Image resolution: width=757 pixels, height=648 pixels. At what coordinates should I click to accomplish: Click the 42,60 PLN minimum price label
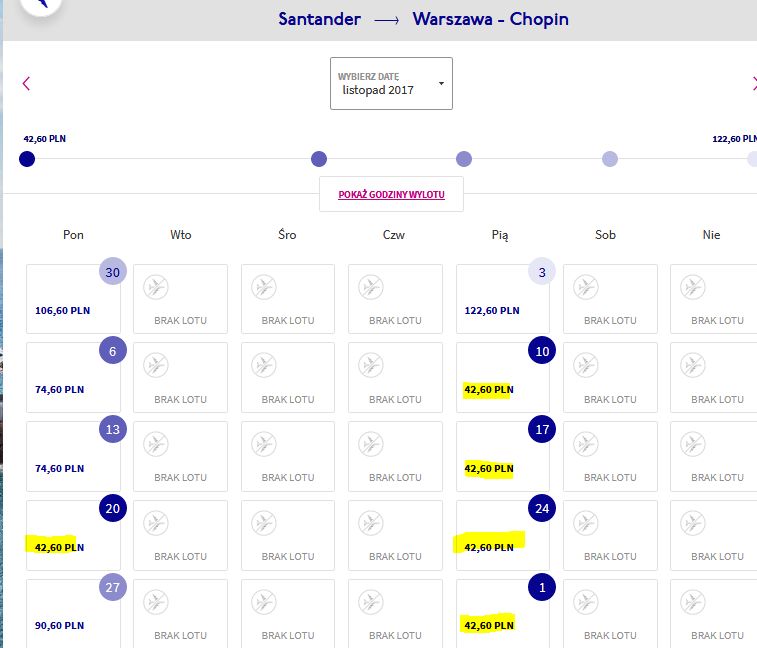click(44, 139)
